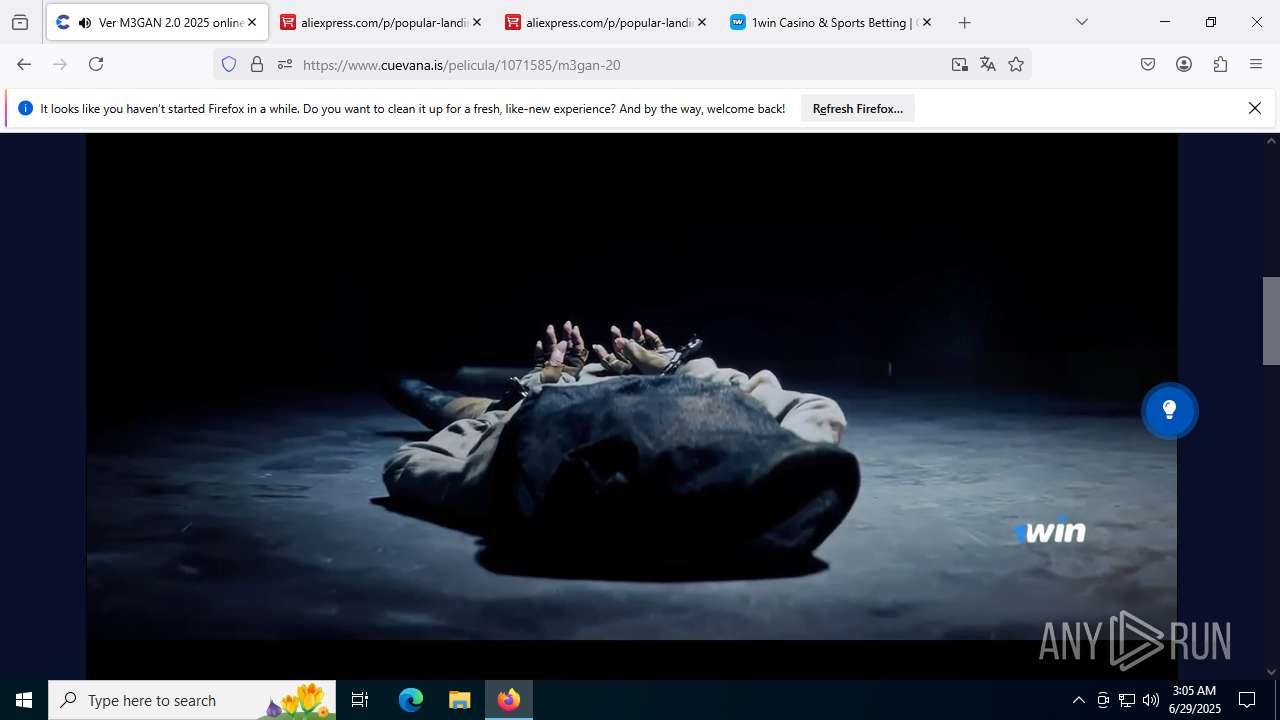Bookmark this page with the star icon
Viewport: 1280px width, 720px height.
click(1016, 64)
